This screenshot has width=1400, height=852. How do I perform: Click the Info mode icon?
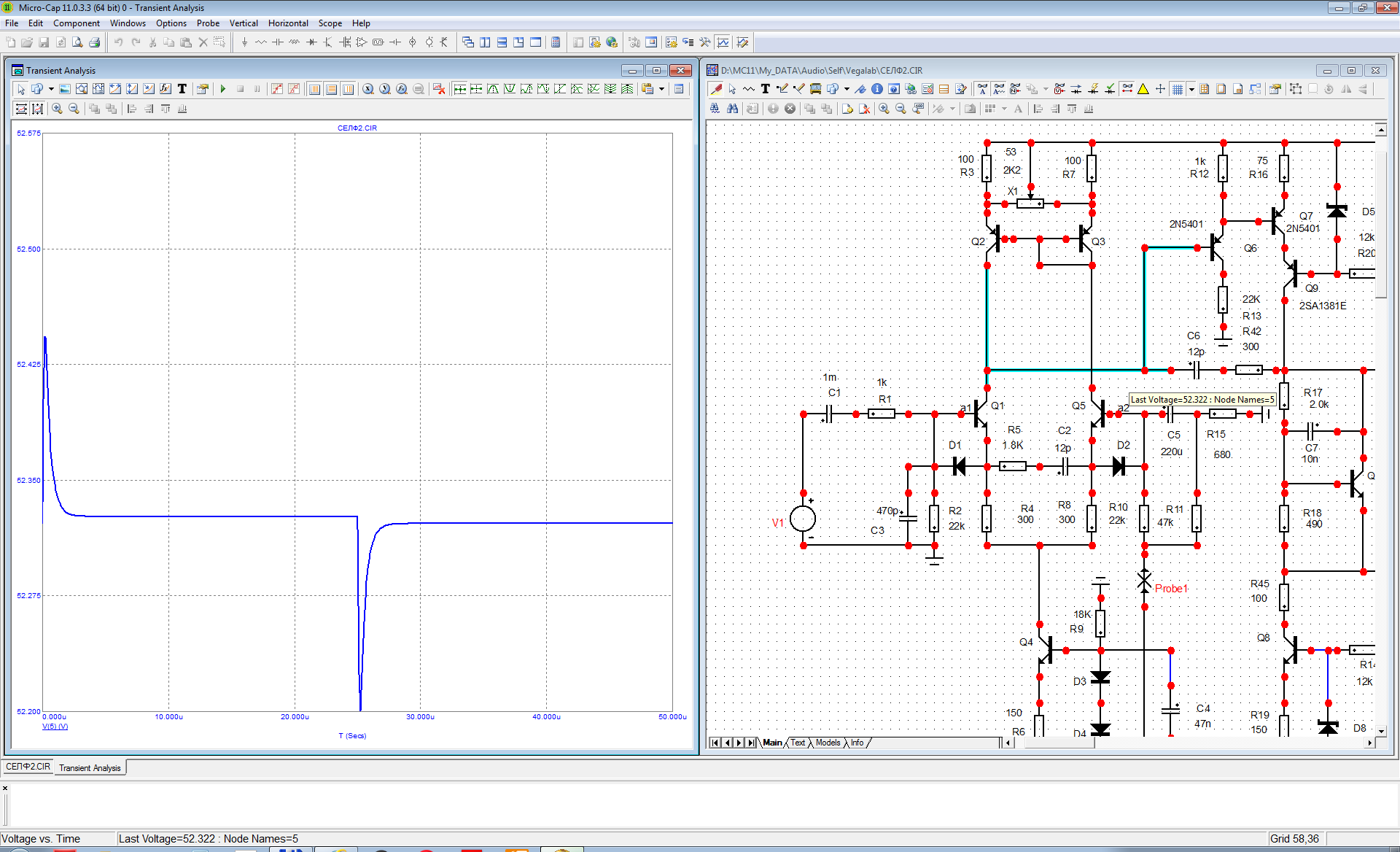point(877,89)
